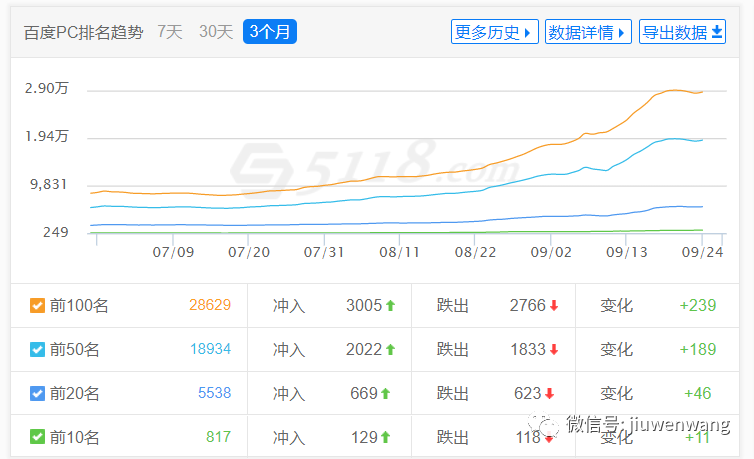The image size is (754, 459).
Task: Hide the 前10名 series checkbox
Action: pyautogui.click(x=38, y=437)
